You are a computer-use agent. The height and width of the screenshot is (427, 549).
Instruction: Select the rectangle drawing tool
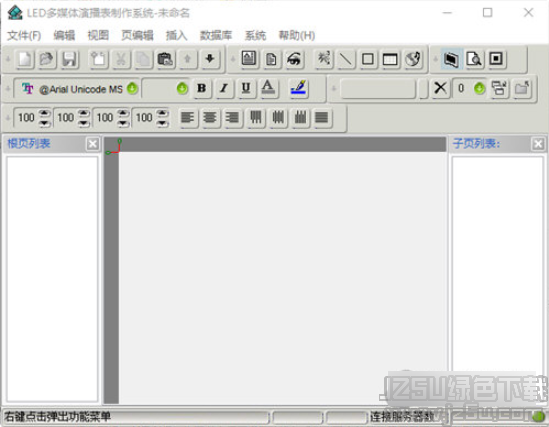[x=368, y=59]
